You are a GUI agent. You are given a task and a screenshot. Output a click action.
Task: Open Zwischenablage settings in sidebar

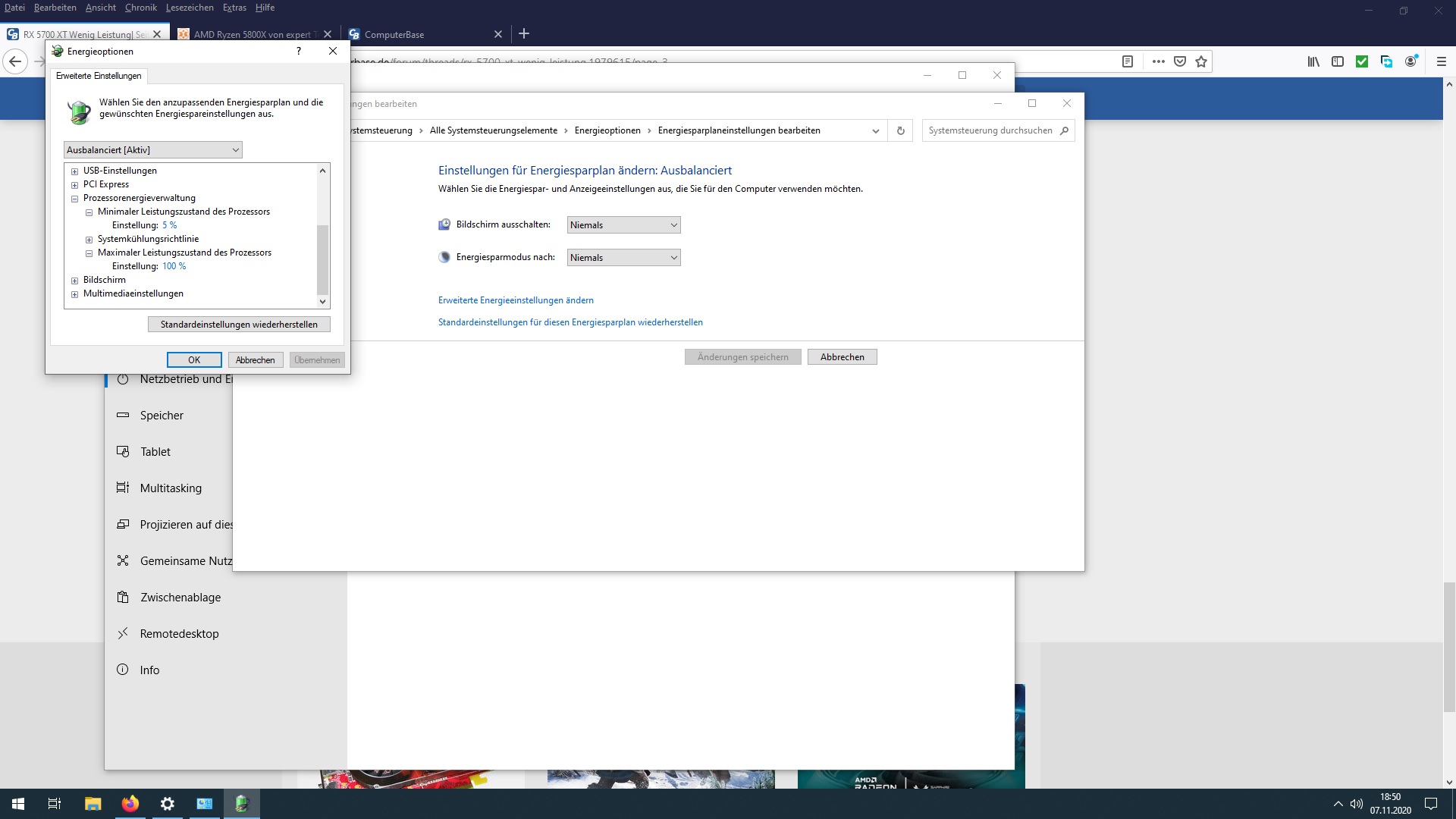pyautogui.click(x=180, y=598)
